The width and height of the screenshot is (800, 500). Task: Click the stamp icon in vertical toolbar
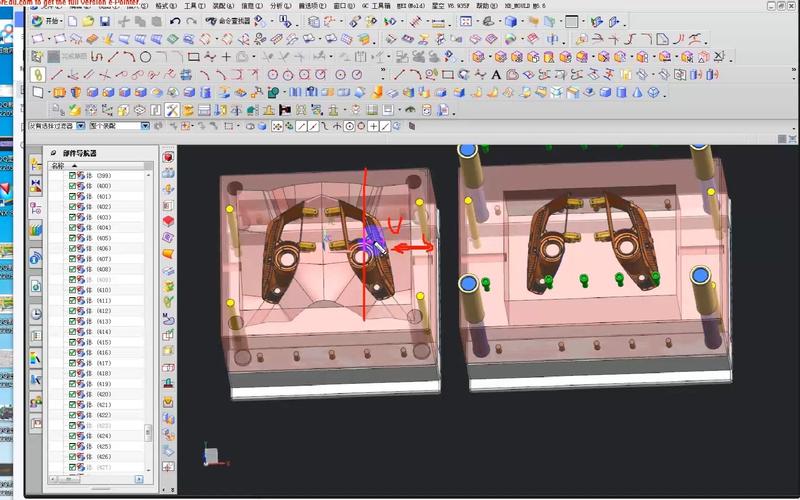pyautogui.click(x=168, y=384)
